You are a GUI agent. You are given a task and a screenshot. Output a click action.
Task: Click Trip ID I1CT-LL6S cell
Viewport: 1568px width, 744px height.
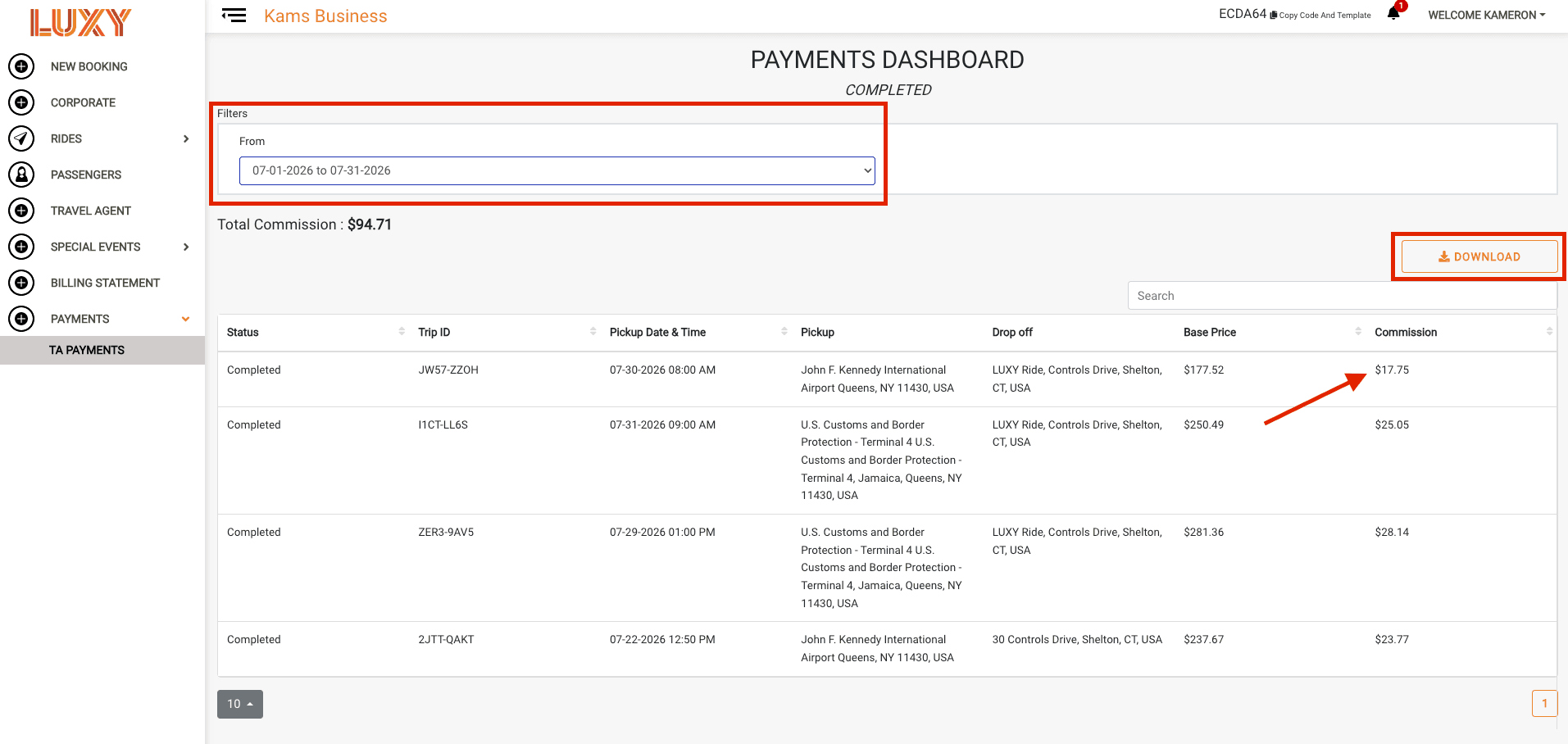click(x=443, y=424)
